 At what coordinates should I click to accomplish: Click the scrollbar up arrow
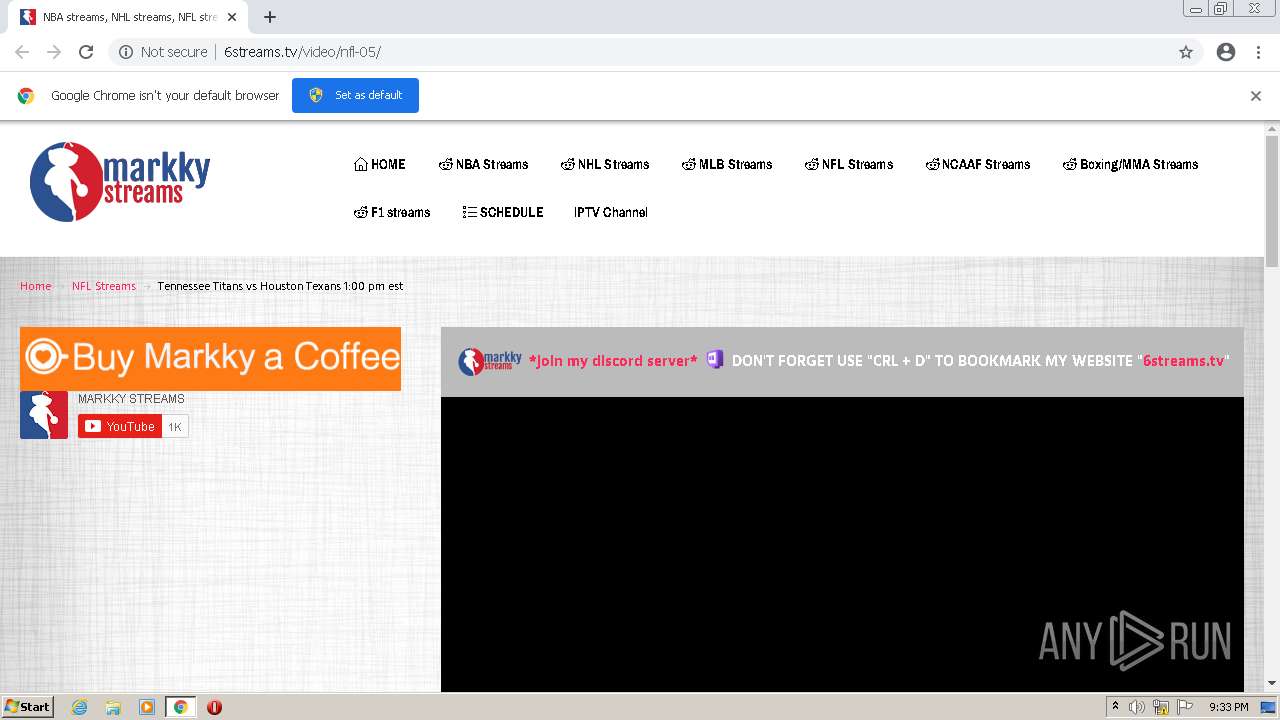pos(1272,128)
